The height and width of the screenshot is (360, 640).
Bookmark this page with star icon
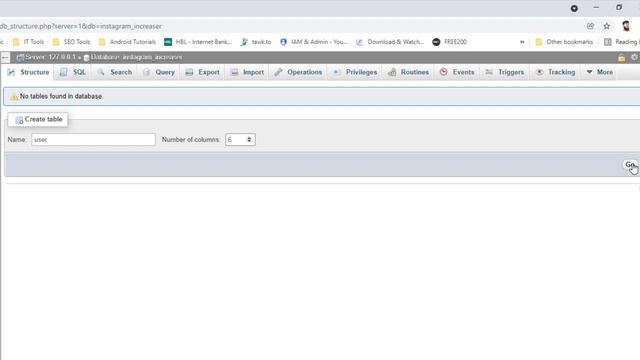click(607, 26)
